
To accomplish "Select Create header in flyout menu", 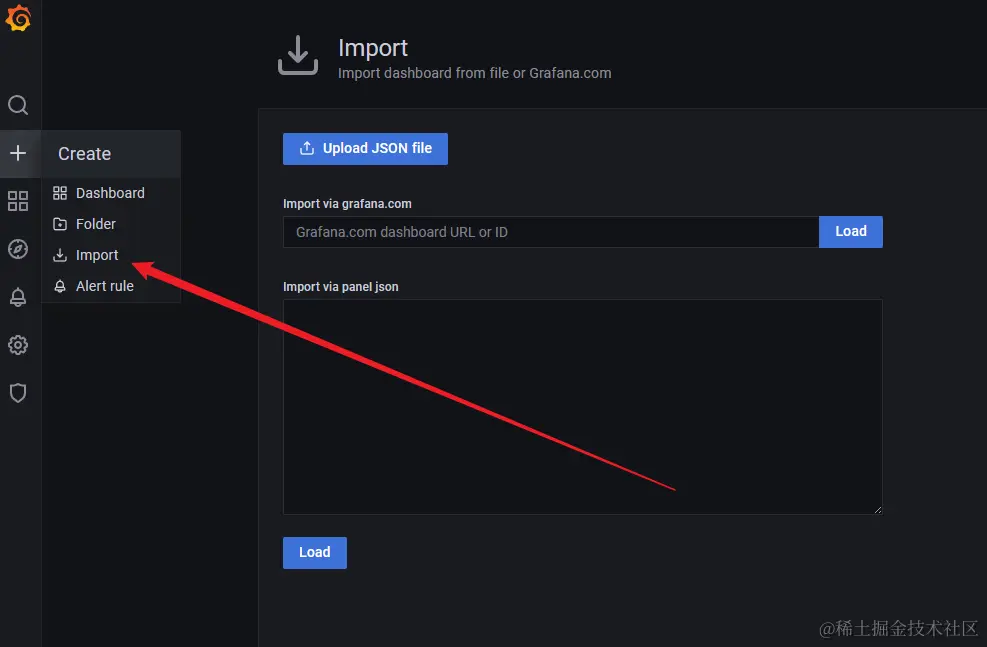I will [x=84, y=154].
